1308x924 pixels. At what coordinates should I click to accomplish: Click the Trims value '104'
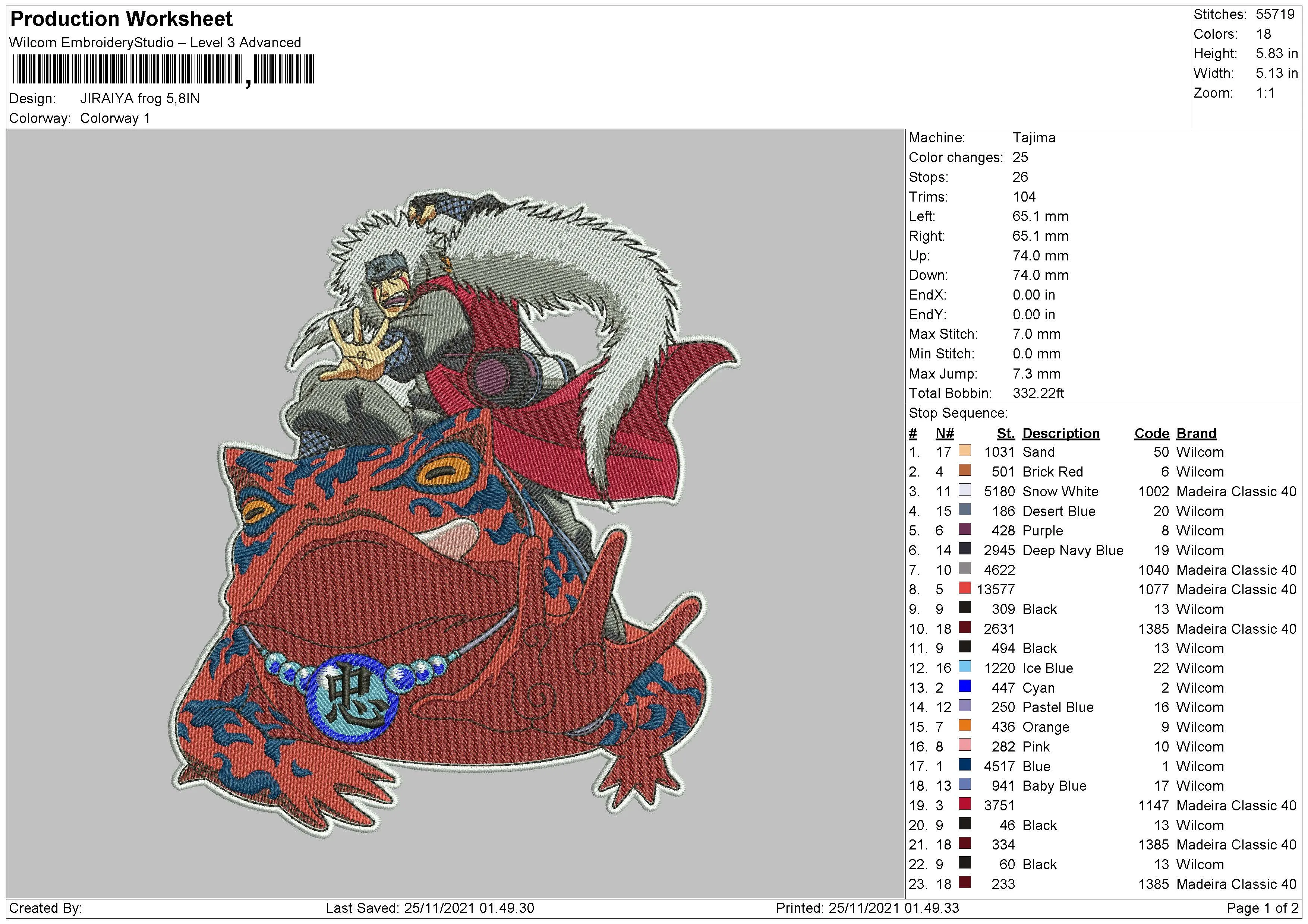coord(1024,197)
